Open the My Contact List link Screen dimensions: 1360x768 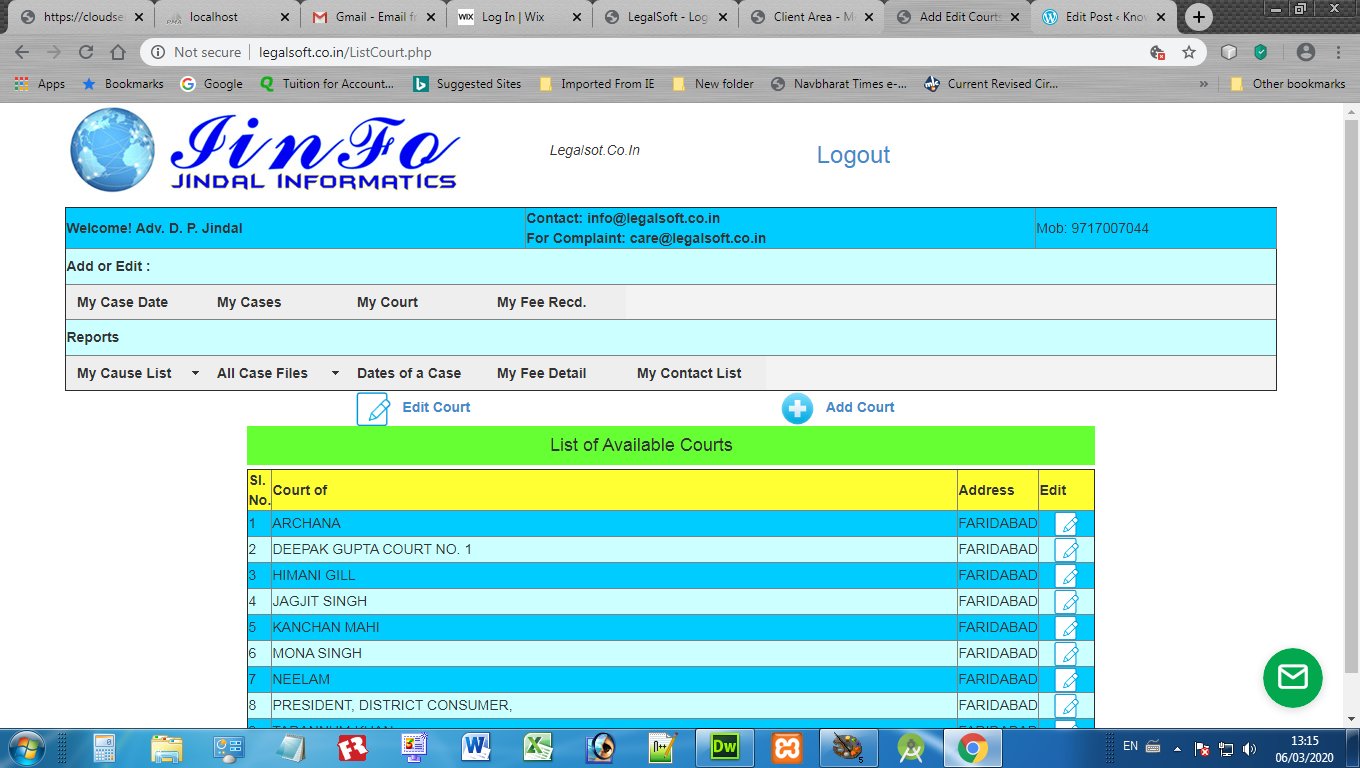(689, 373)
